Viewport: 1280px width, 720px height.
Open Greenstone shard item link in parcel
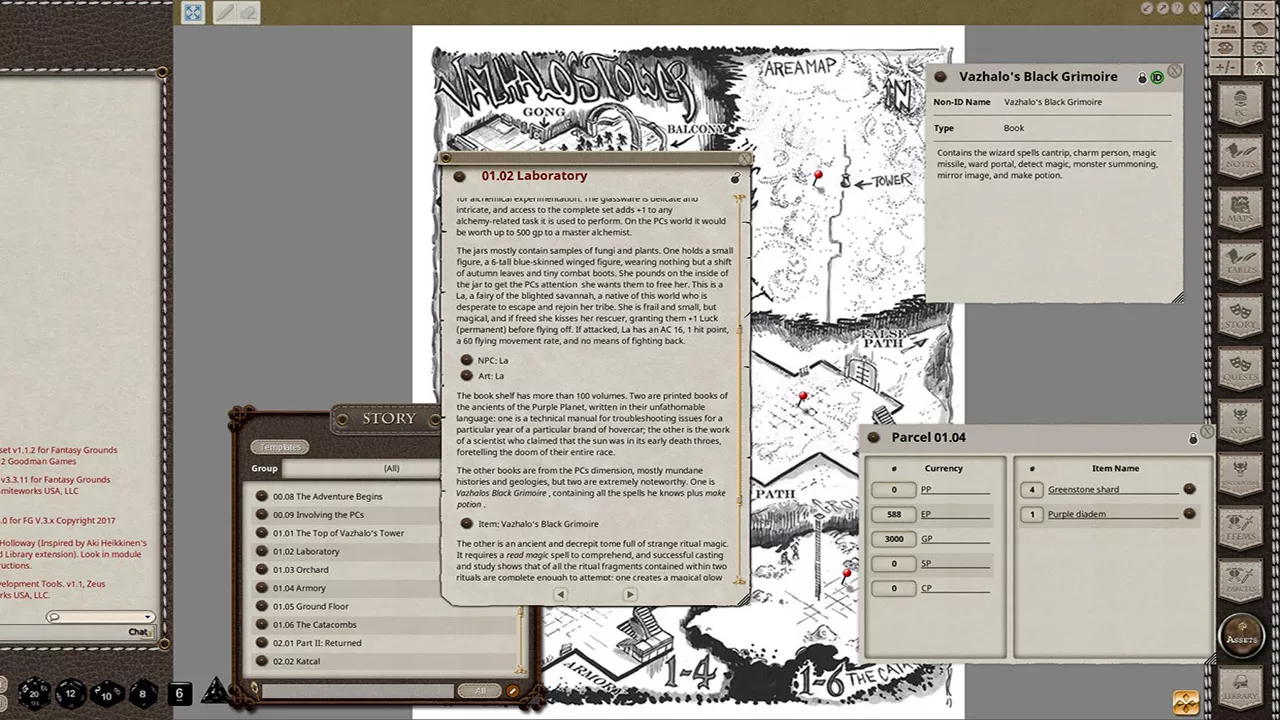[1189, 489]
